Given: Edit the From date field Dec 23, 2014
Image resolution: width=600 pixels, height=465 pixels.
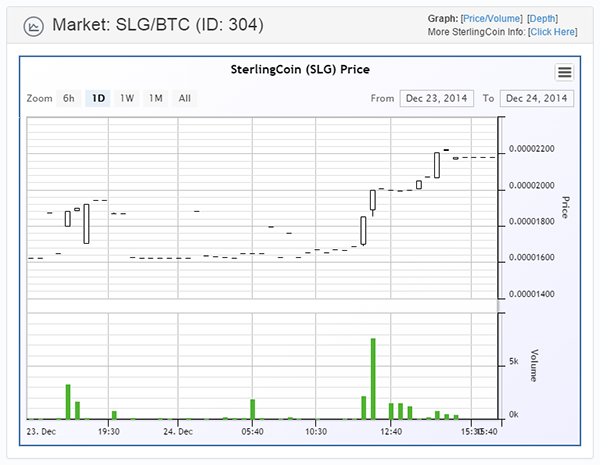Looking at the screenshot, I should pos(437,98).
